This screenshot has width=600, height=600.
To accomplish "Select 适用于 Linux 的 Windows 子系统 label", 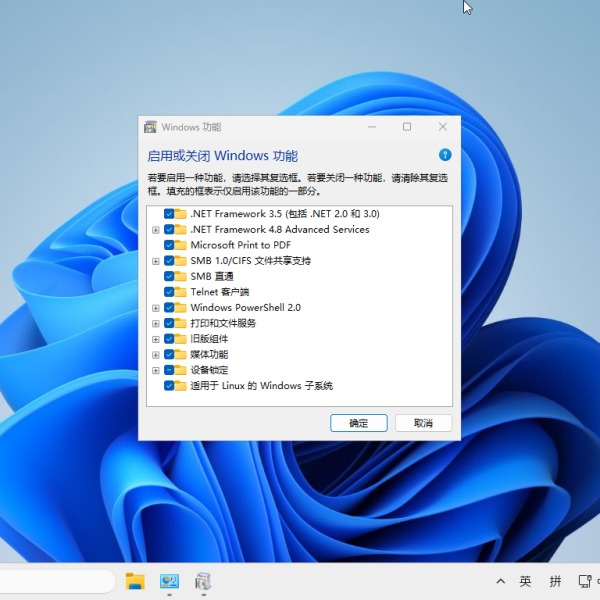I will pyautogui.click(x=262, y=386).
